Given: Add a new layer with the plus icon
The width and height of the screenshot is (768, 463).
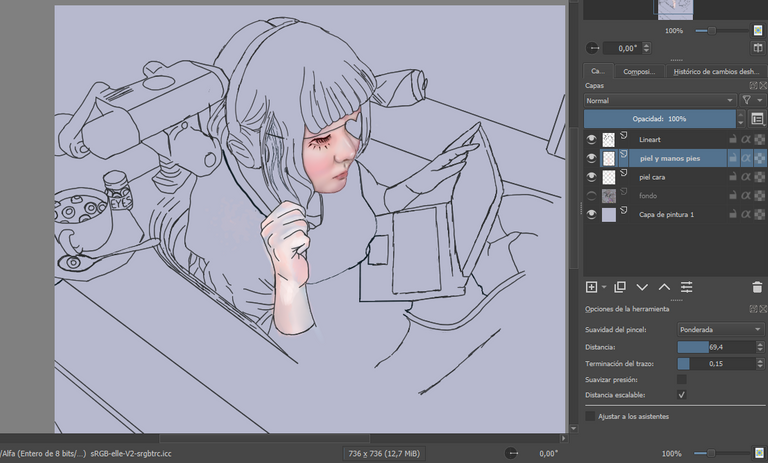Looking at the screenshot, I should point(591,287).
